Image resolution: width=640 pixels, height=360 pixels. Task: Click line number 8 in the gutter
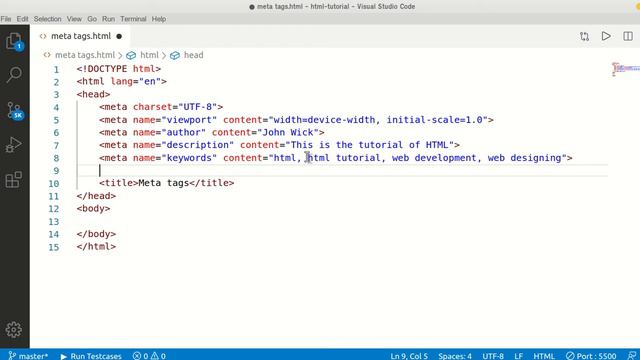(x=56, y=158)
